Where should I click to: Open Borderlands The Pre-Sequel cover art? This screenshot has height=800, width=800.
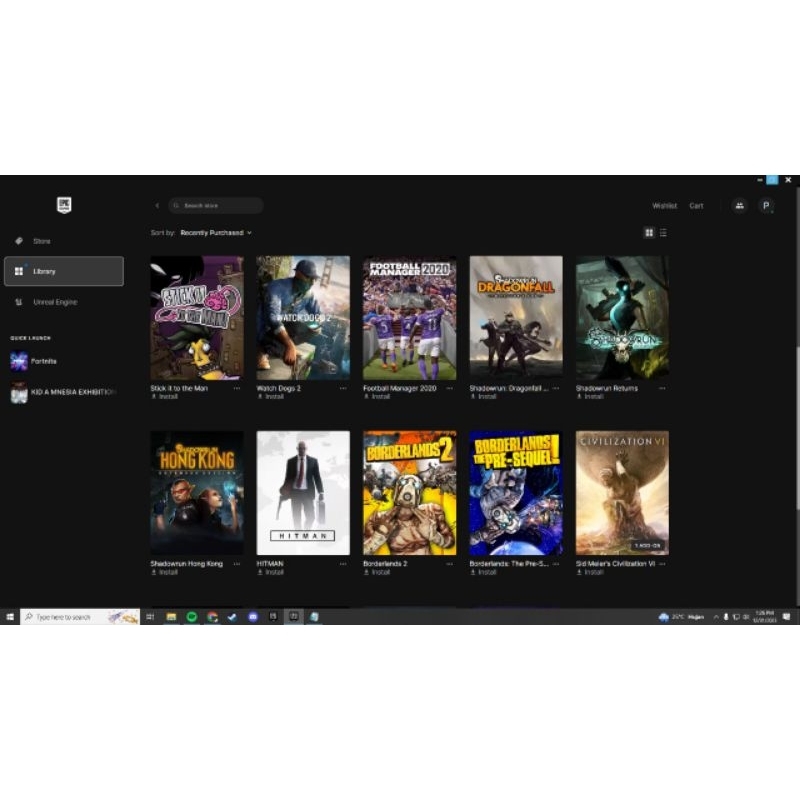point(516,493)
